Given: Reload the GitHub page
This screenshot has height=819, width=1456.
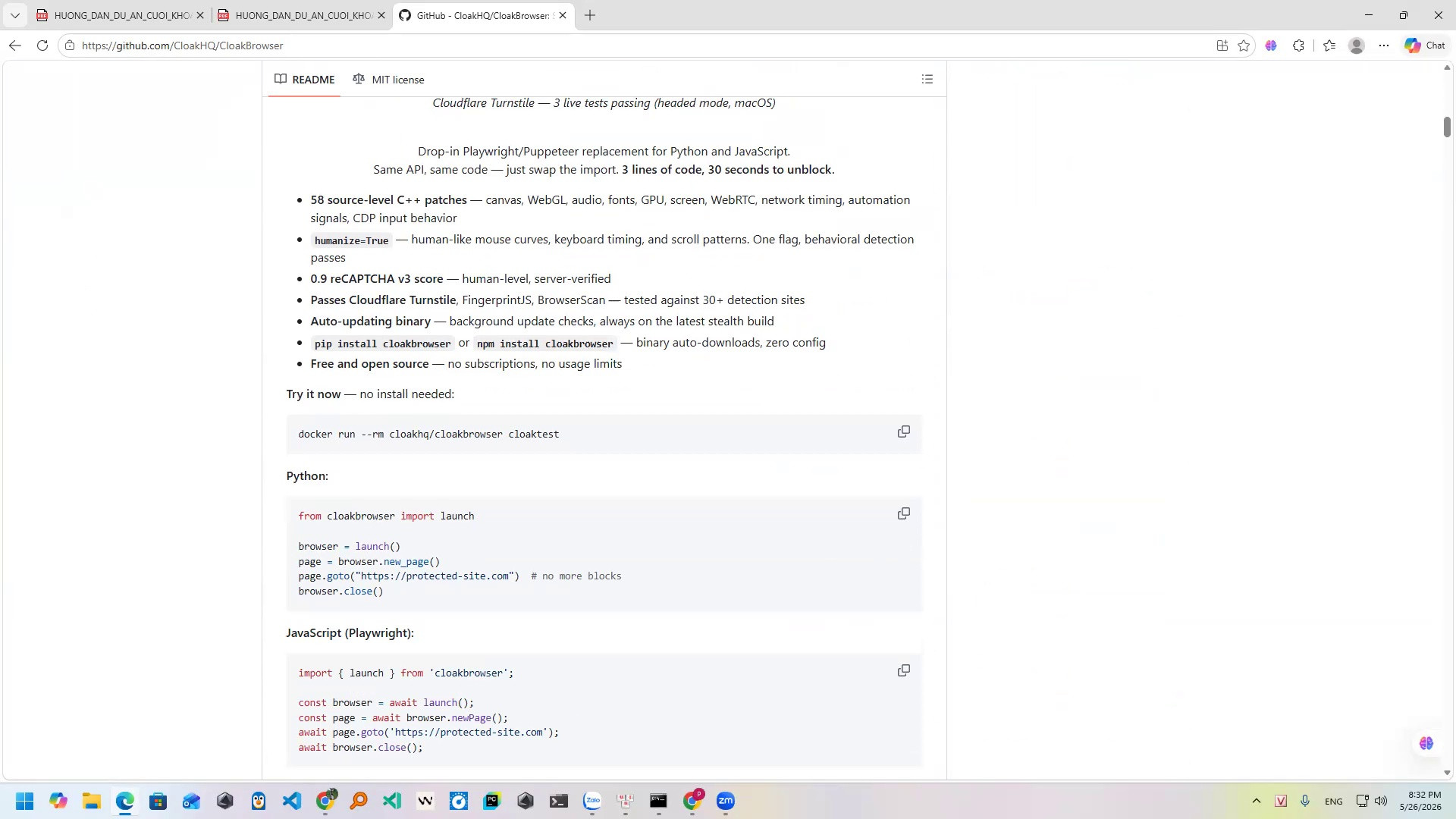Looking at the screenshot, I should tap(42, 45).
